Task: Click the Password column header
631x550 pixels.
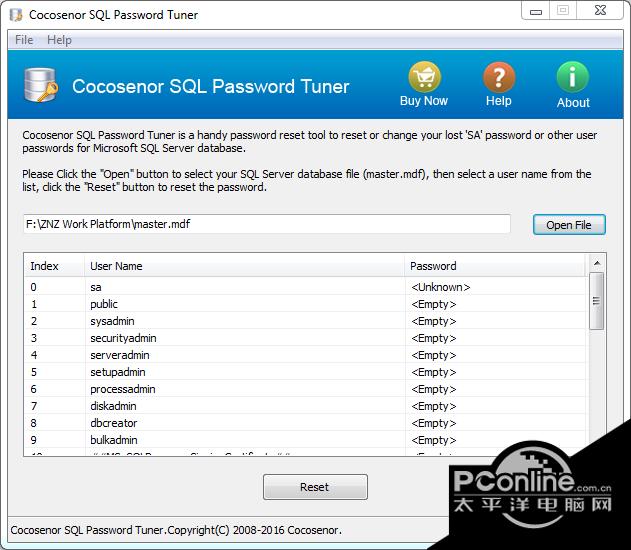Action: pyautogui.click(x=495, y=266)
